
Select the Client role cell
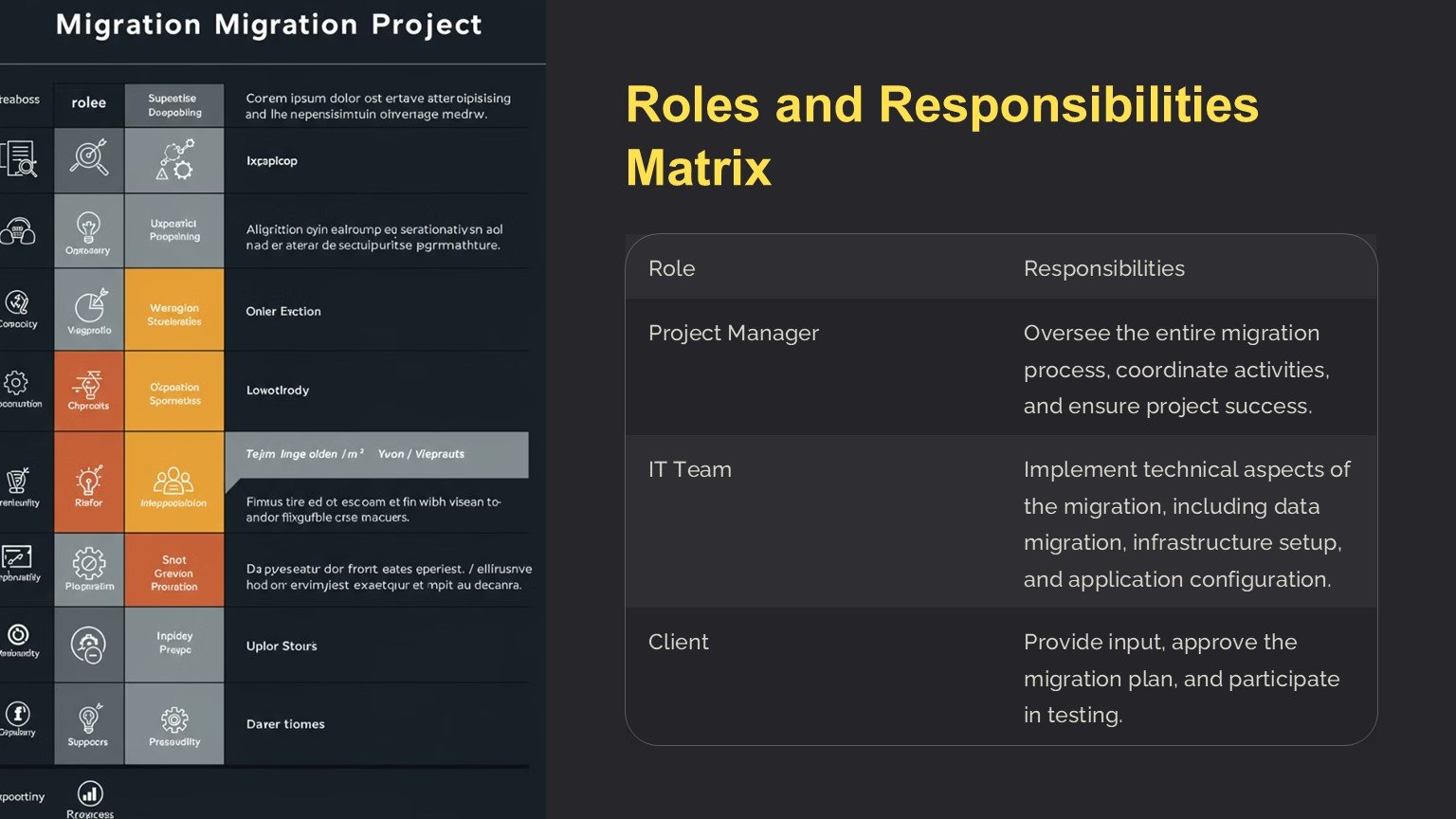[679, 642]
